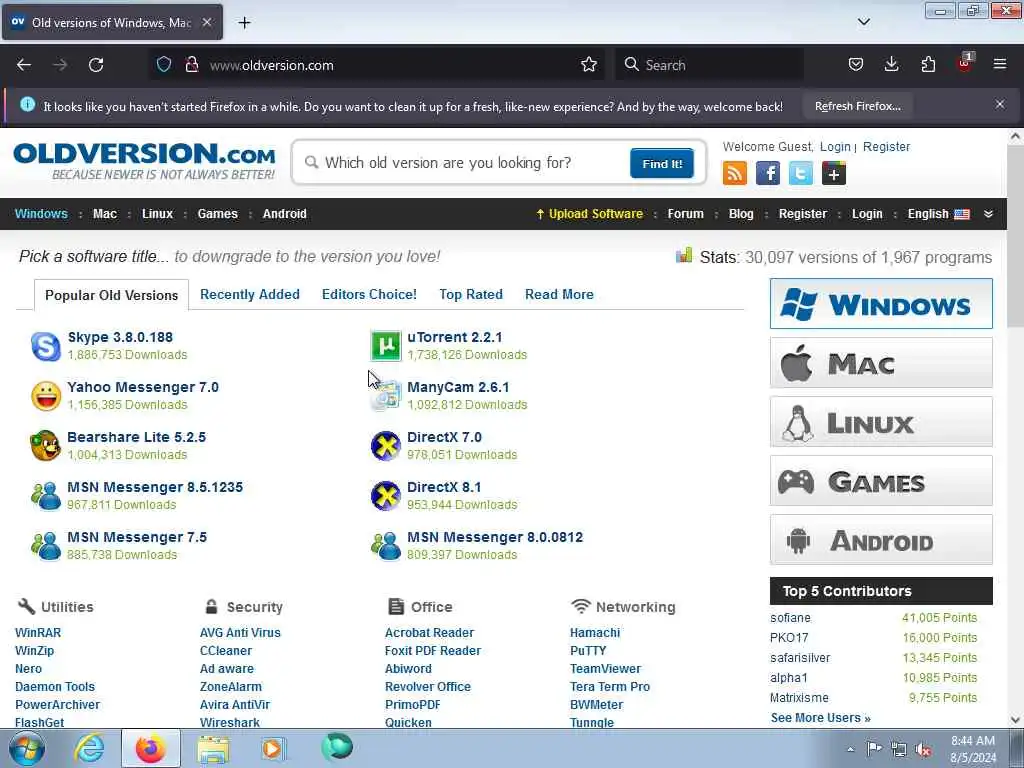Click the Bearshare Lite bear icon
This screenshot has width=1024, height=768.
point(46,446)
